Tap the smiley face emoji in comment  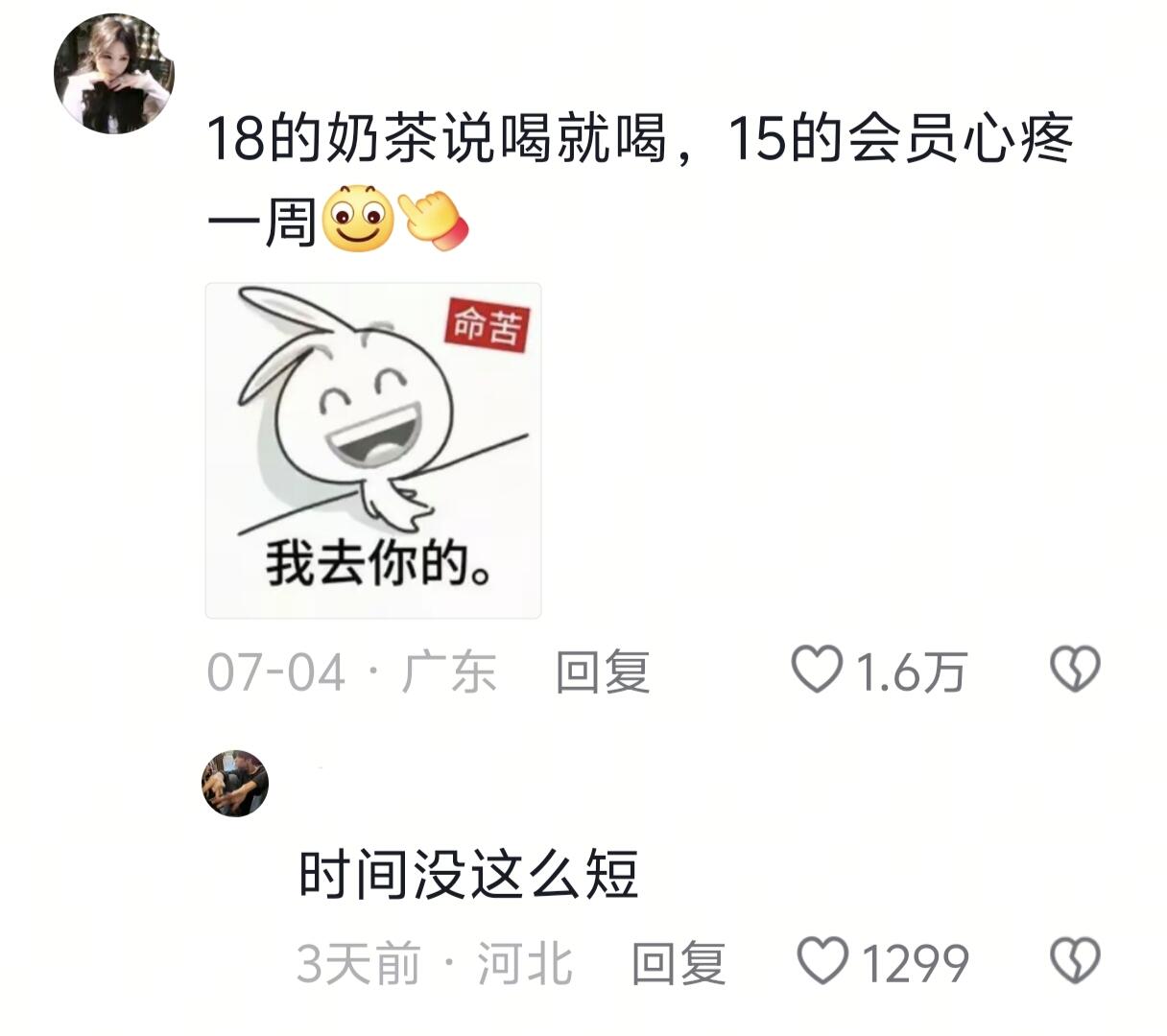pyautogui.click(x=359, y=219)
